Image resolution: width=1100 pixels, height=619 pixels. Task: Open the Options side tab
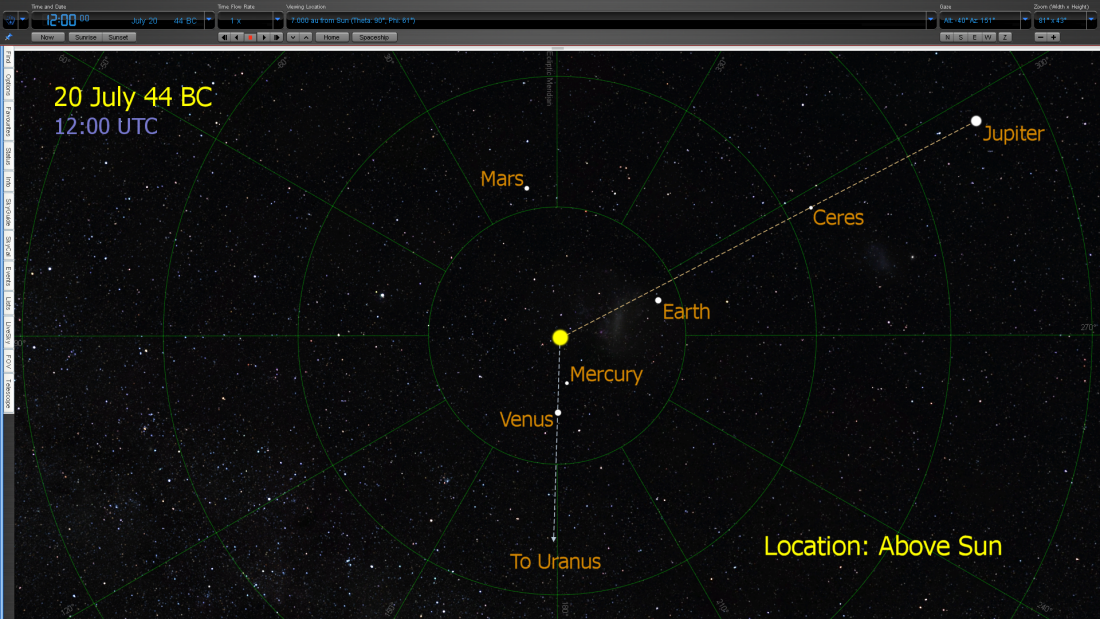8,85
